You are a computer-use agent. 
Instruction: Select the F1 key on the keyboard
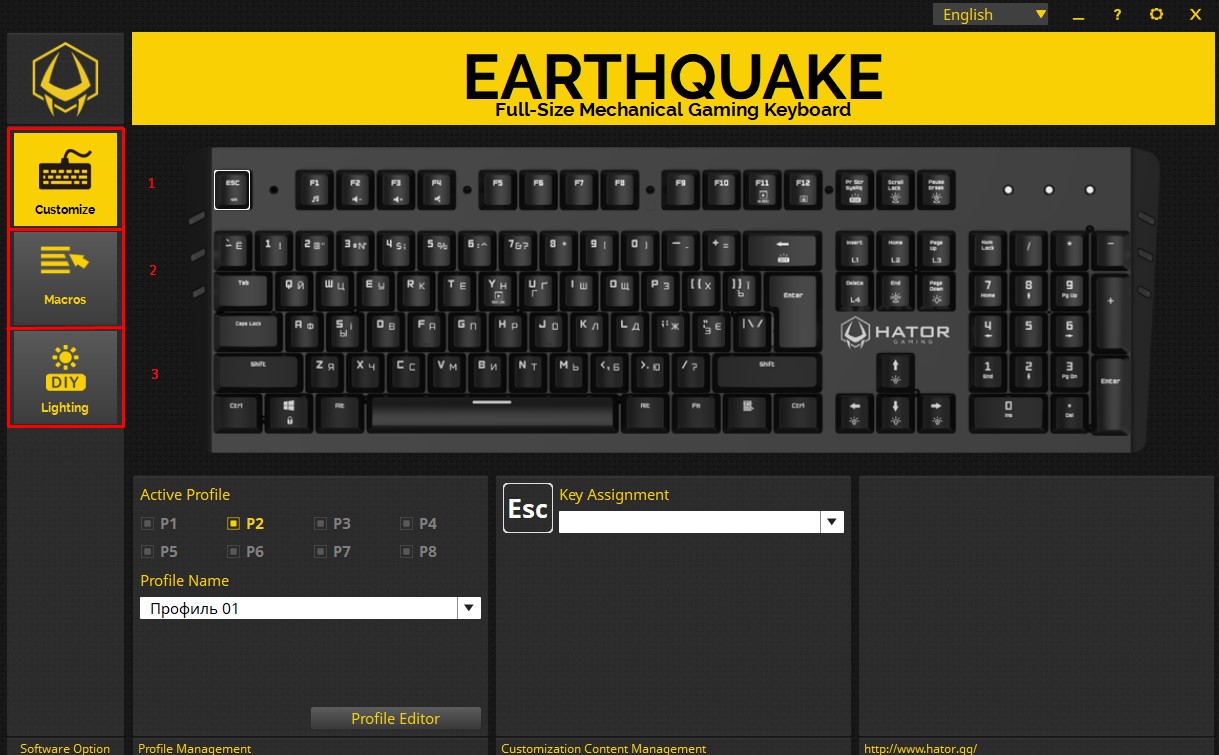click(314, 190)
